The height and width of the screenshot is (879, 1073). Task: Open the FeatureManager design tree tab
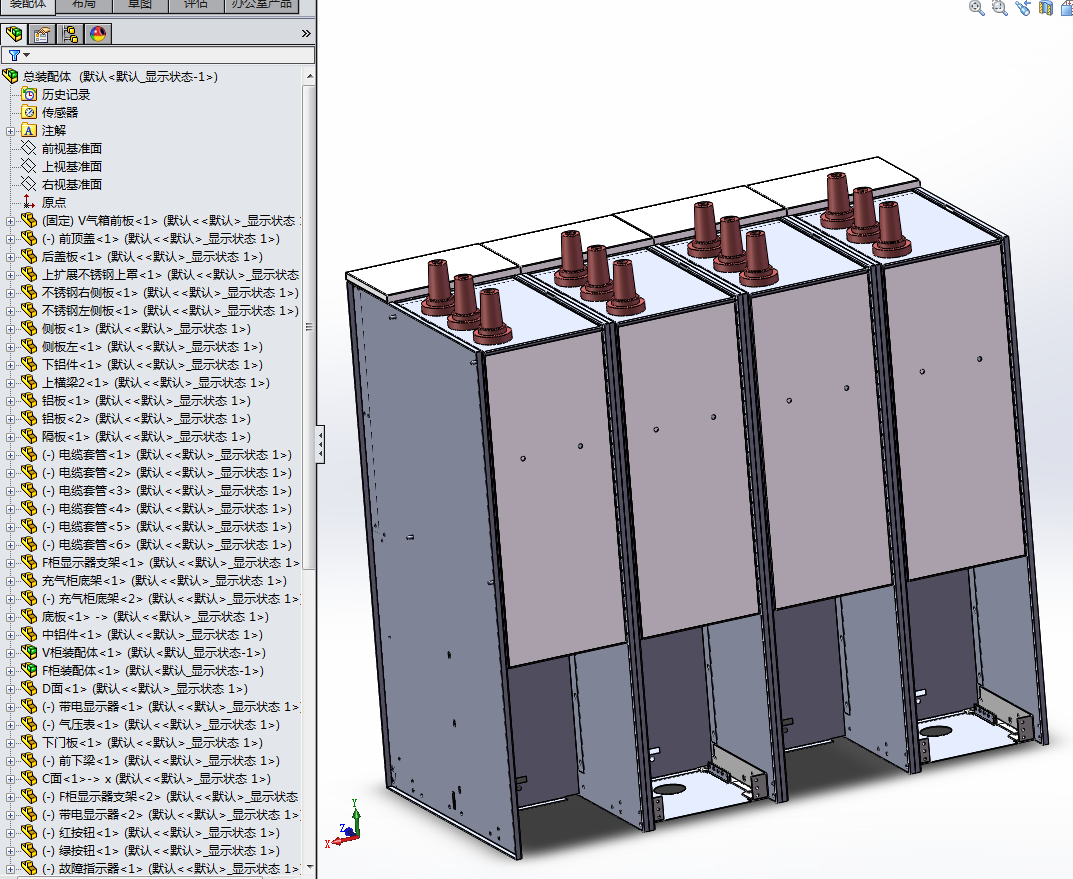tap(14, 34)
